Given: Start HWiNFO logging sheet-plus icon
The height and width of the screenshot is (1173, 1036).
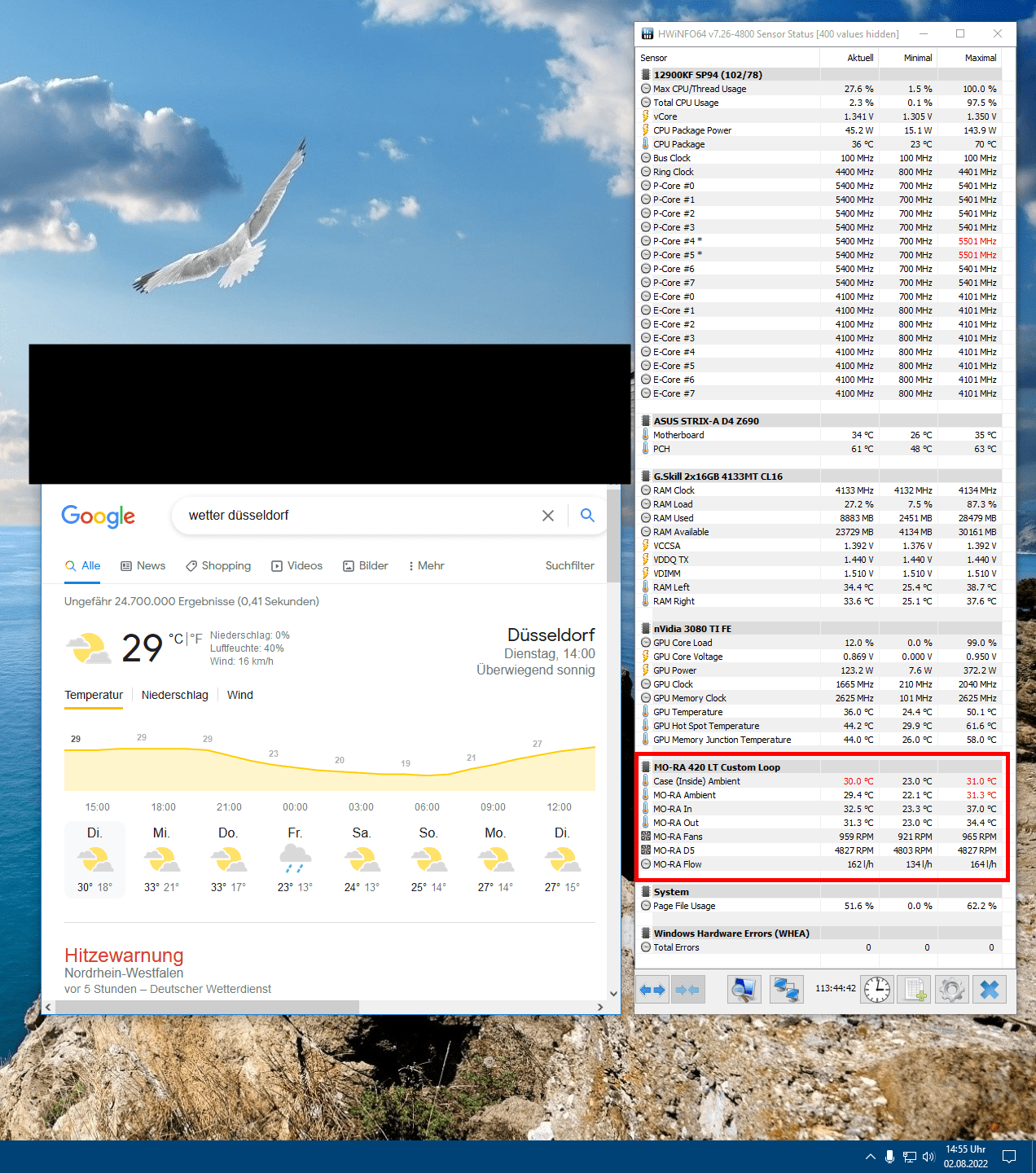Looking at the screenshot, I should [915, 990].
